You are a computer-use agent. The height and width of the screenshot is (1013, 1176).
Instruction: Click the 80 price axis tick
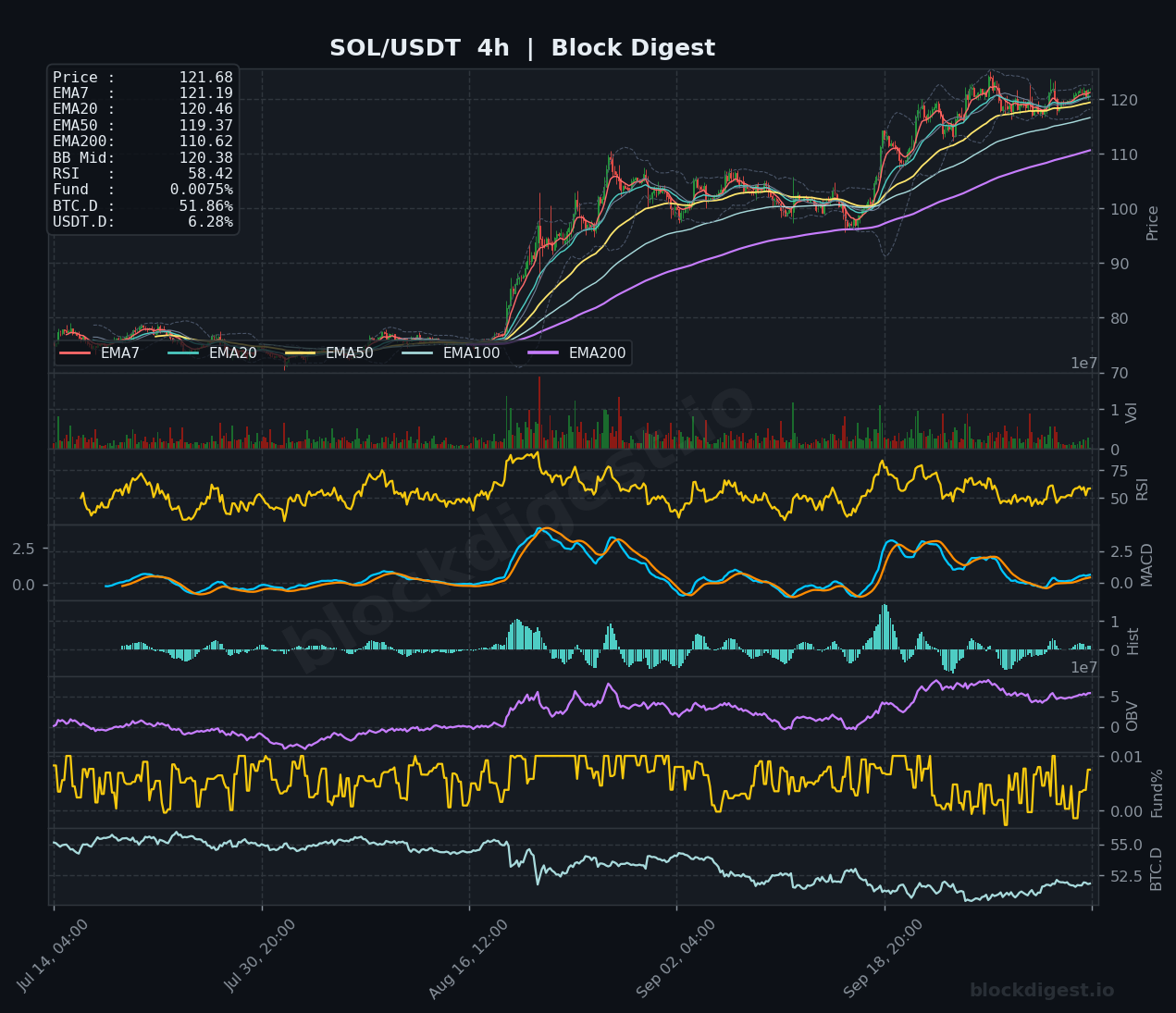(x=1120, y=318)
